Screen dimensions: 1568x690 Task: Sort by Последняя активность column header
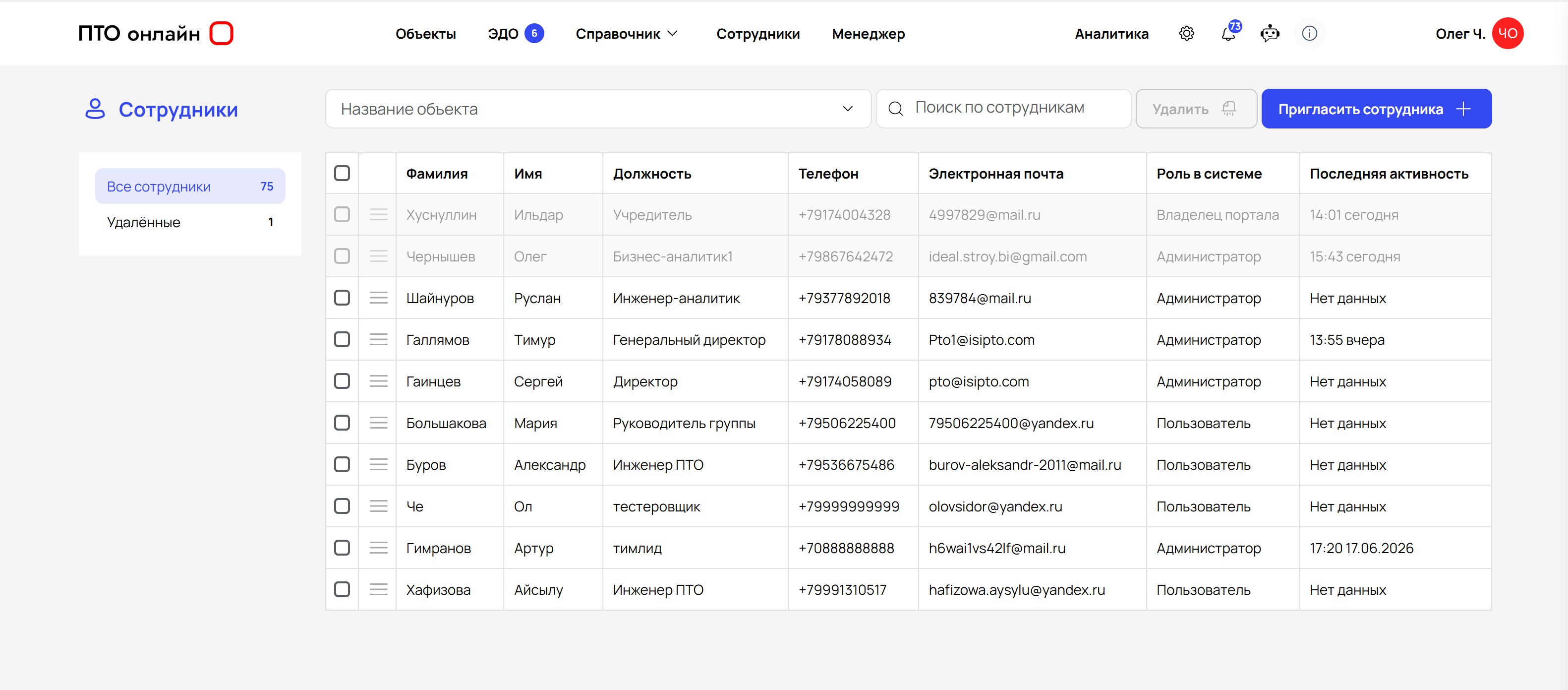[x=1389, y=174]
